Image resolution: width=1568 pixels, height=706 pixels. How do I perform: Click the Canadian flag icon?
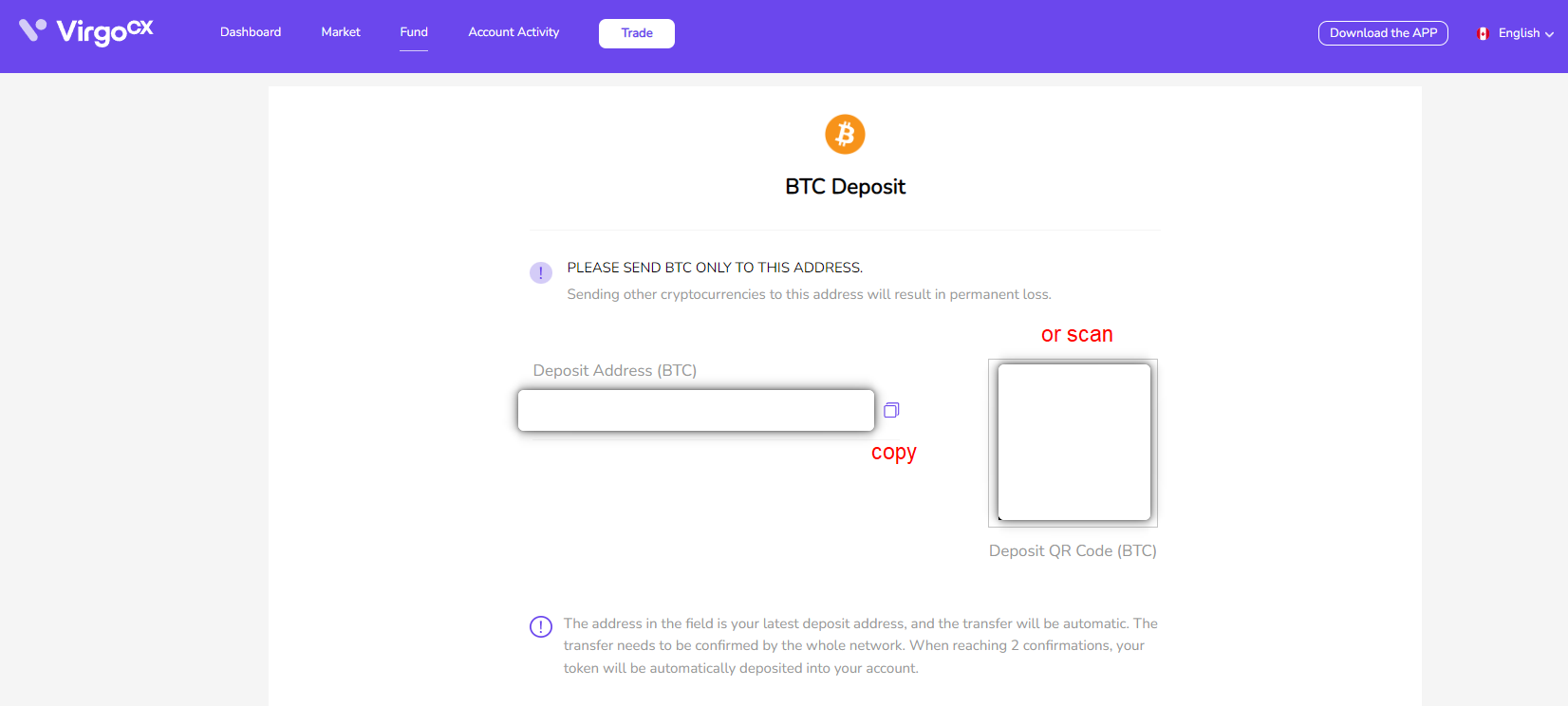point(1483,33)
